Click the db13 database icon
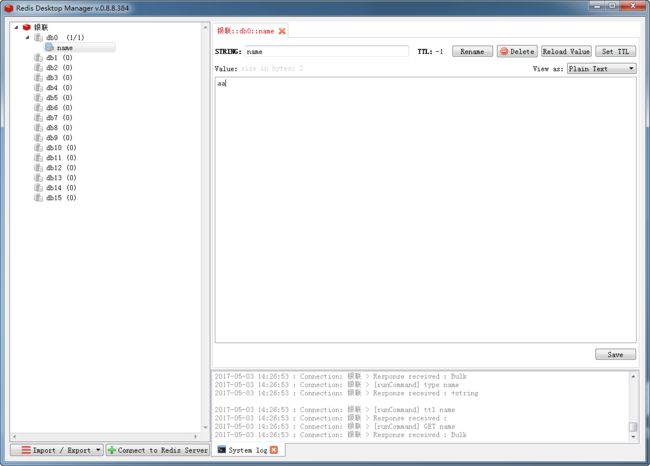Screen dimensions: 650x466 pyautogui.click(x=38, y=178)
